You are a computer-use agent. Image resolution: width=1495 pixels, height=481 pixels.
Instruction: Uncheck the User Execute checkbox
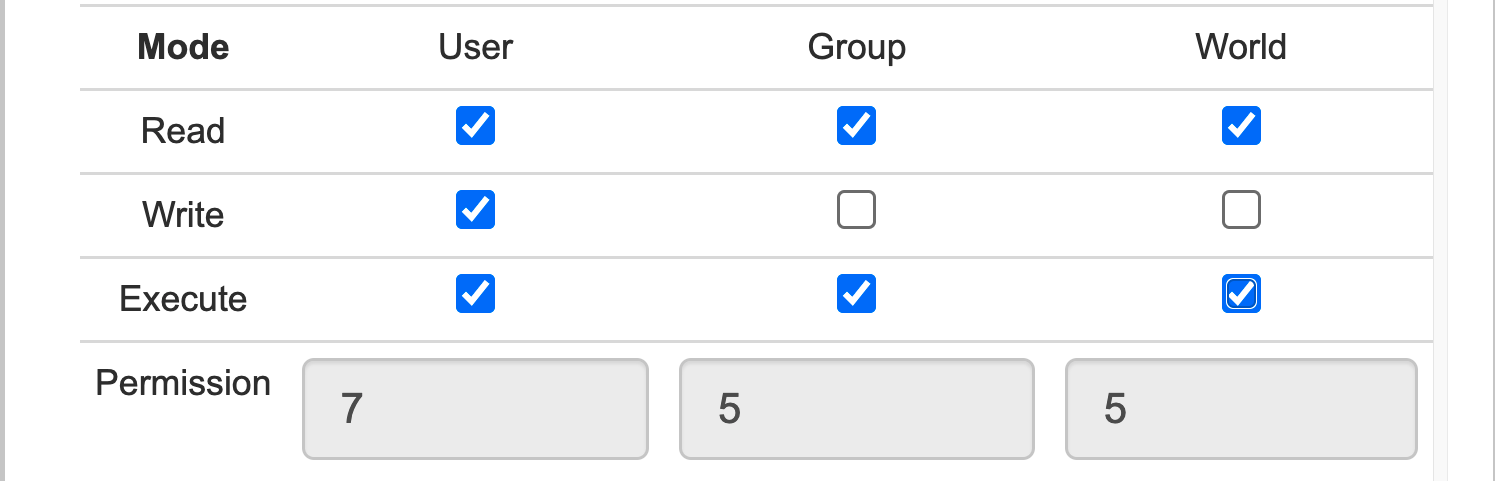tap(475, 294)
